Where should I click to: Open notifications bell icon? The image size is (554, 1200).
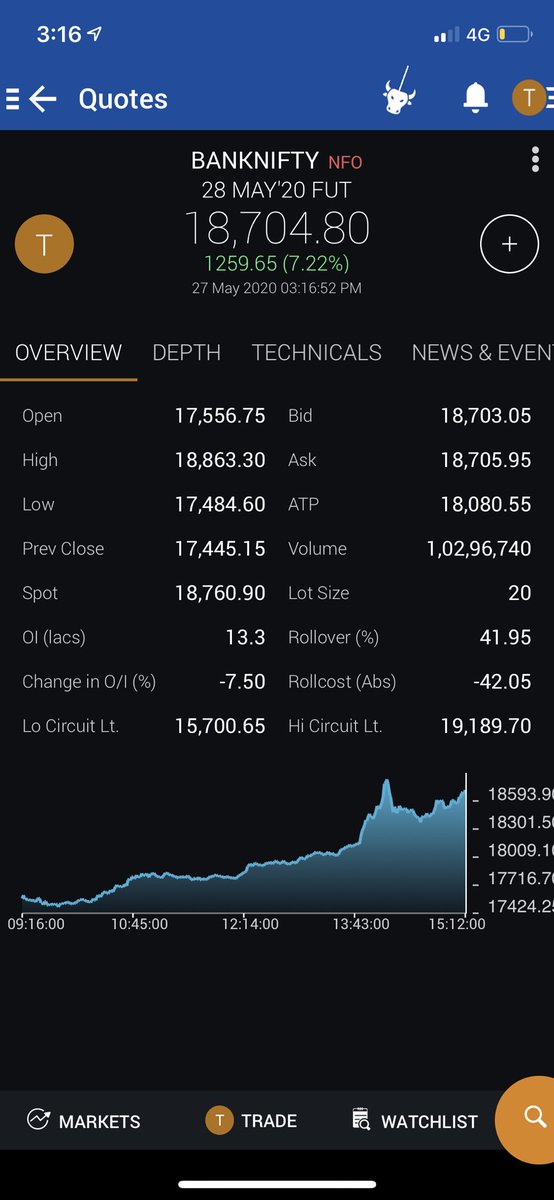point(475,97)
